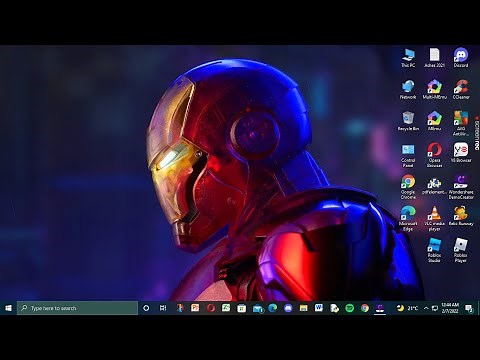Launch the Microsoft Edge desktop shortcut

pyautogui.click(x=408, y=219)
